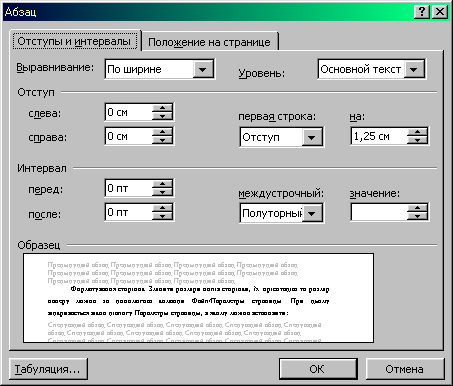This screenshot has height=386, width=453.
Task: Increase the слева indent value
Action: pos(162,108)
